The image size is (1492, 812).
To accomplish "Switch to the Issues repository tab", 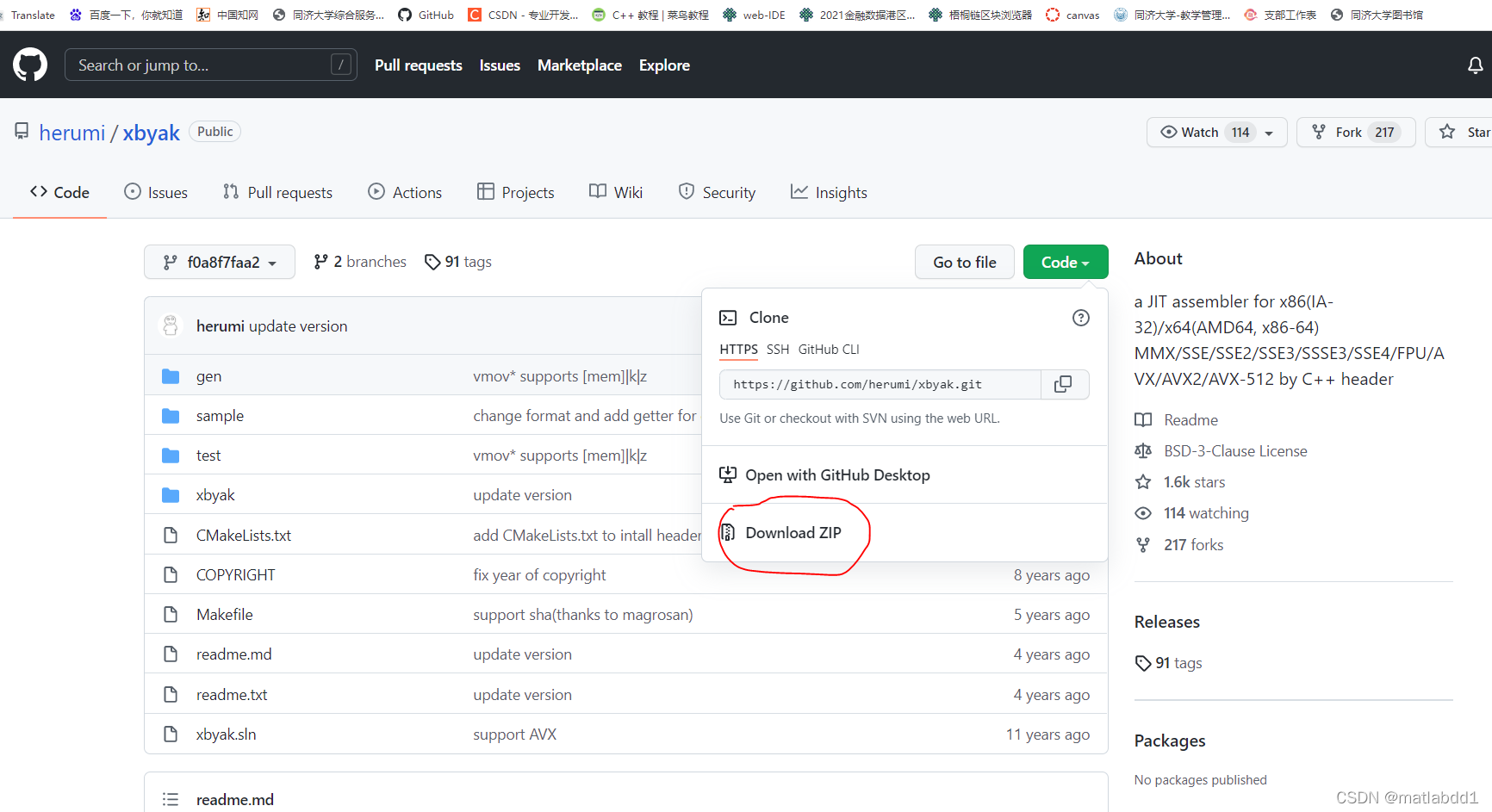I will pyautogui.click(x=156, y=192).
